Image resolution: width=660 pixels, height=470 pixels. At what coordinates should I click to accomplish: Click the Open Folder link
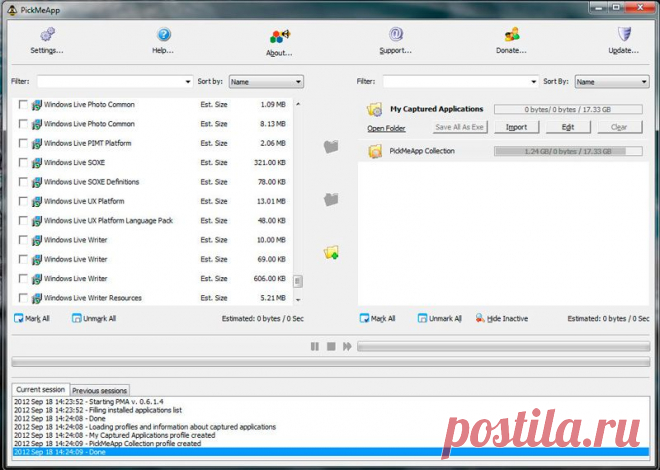(386, 128)
